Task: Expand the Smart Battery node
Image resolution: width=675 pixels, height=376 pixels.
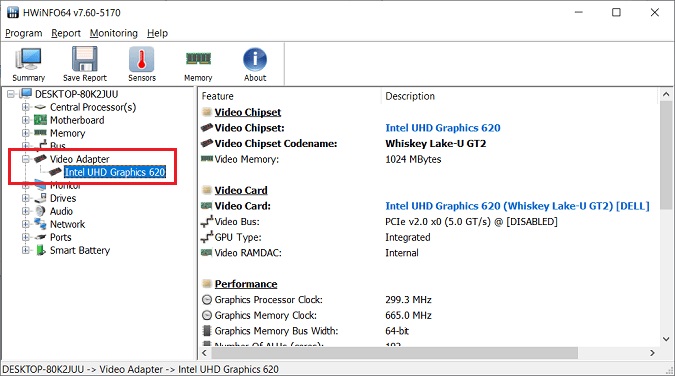Action: [26, 250]
